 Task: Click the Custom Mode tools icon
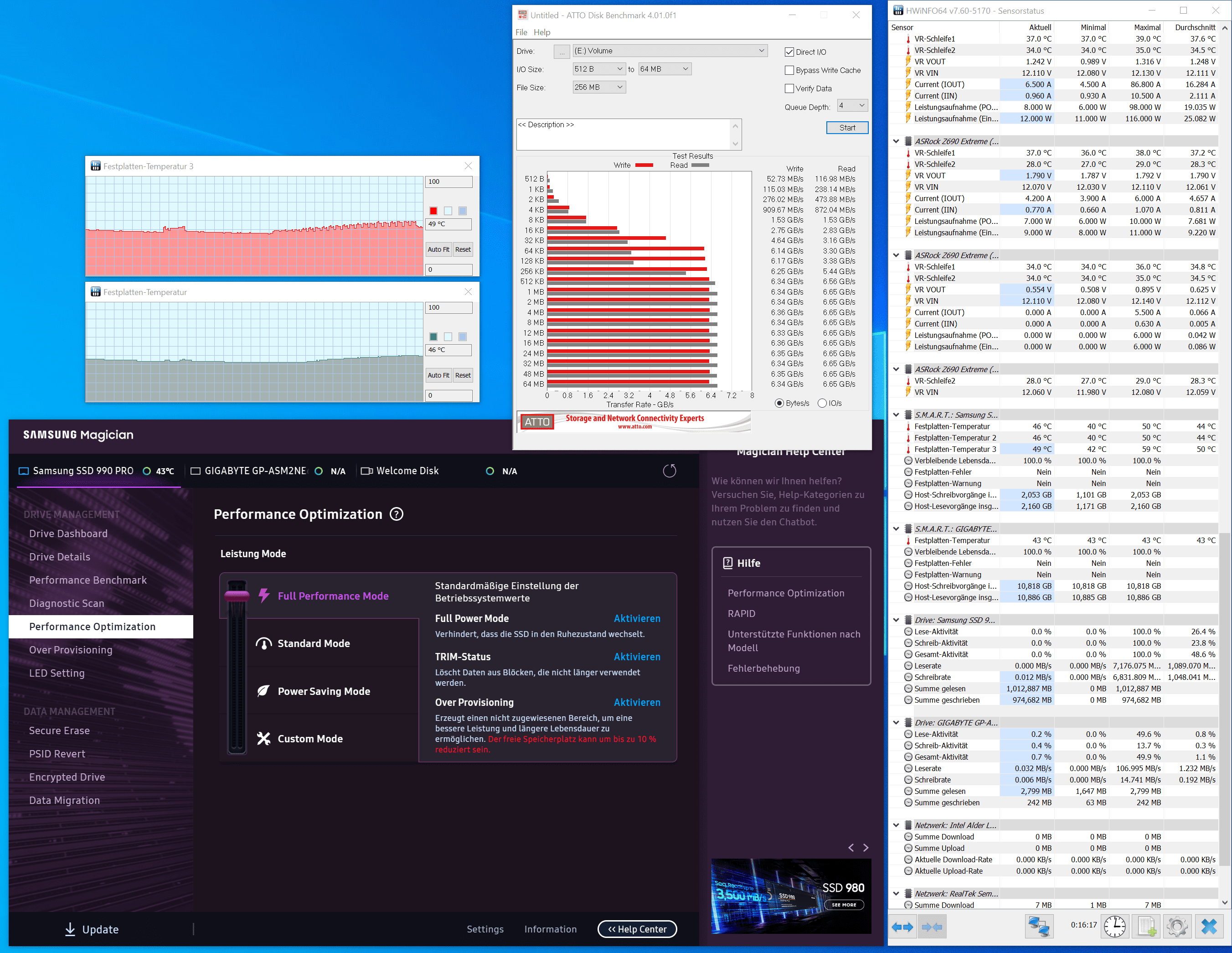point(263,739)
